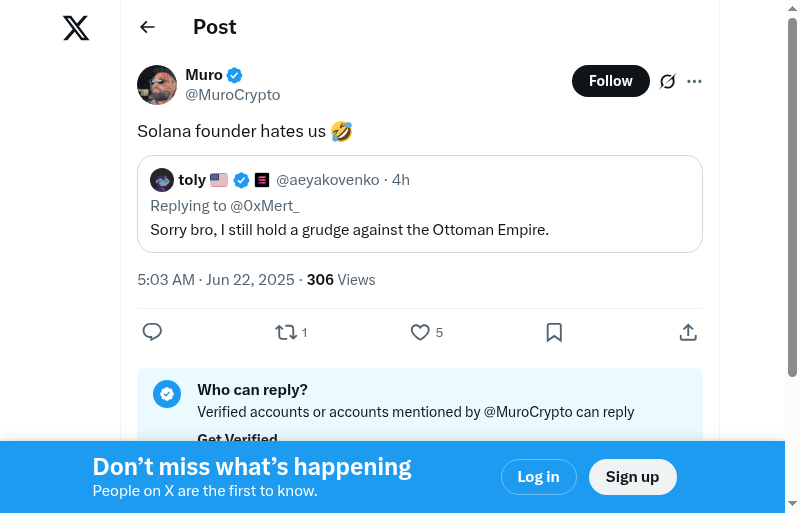Click the X logo icon

click(x=76, y=28)
